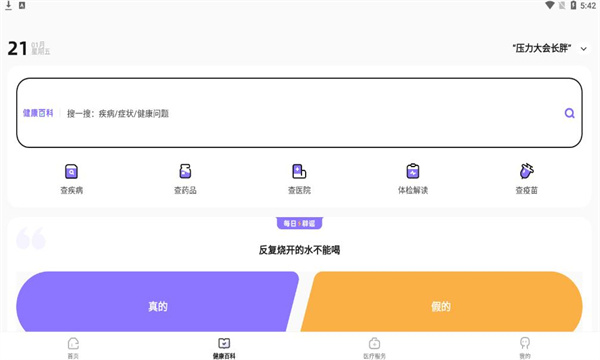The width and height of the screenshot is (600, 360).
Task: Answer 真的 on the purple button
Action: tap(157, 302)
